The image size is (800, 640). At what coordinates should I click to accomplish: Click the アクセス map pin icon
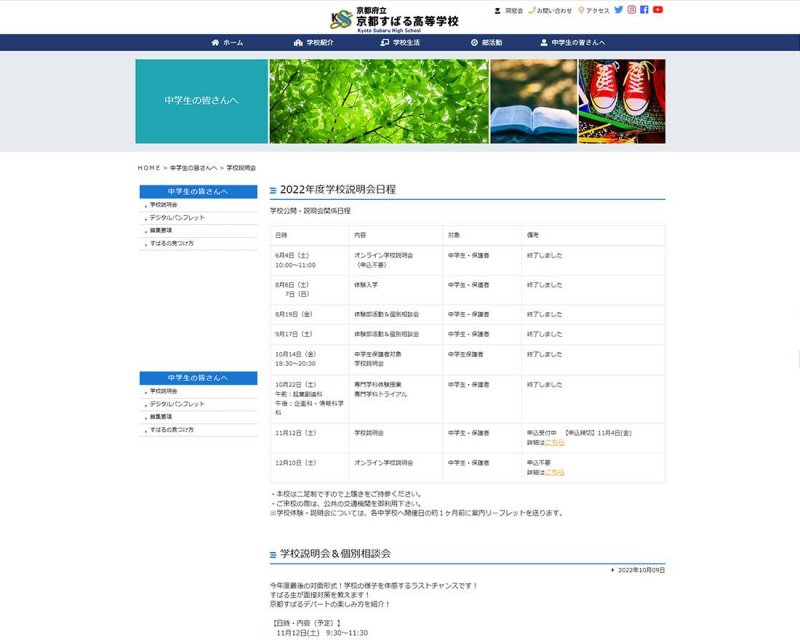(x=581, y=10)
